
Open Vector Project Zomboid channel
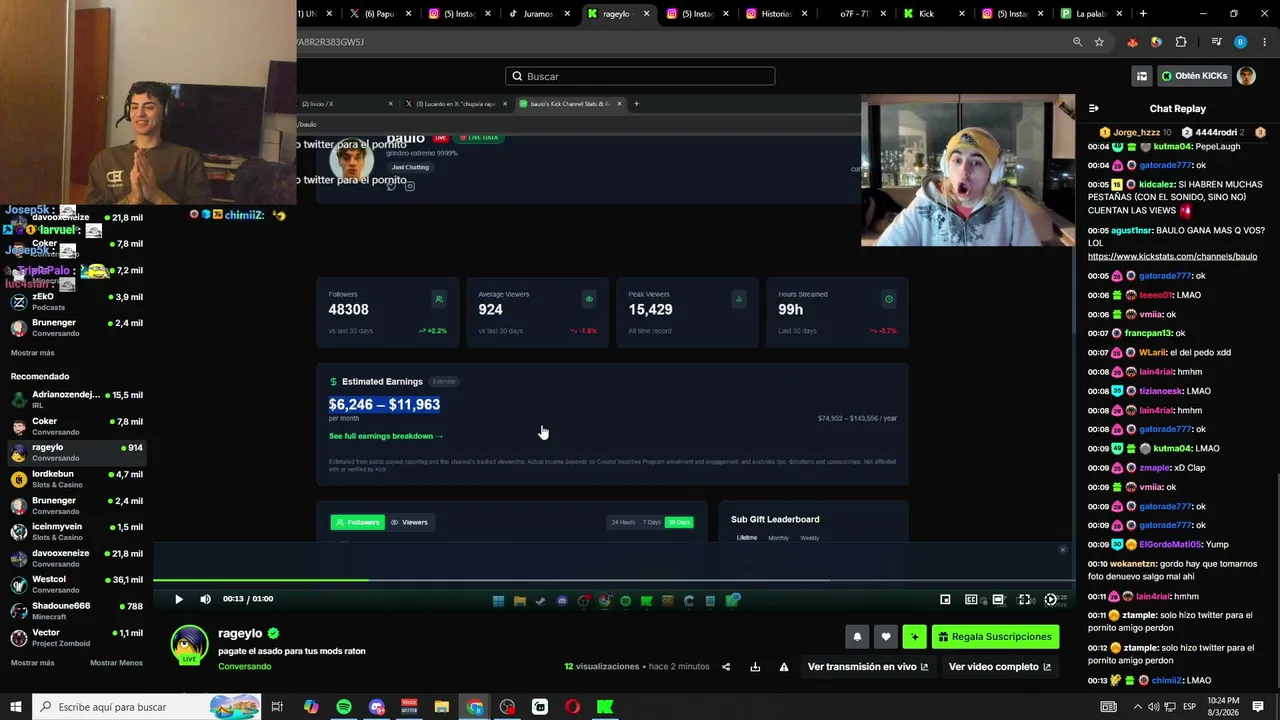coord(77,637)
